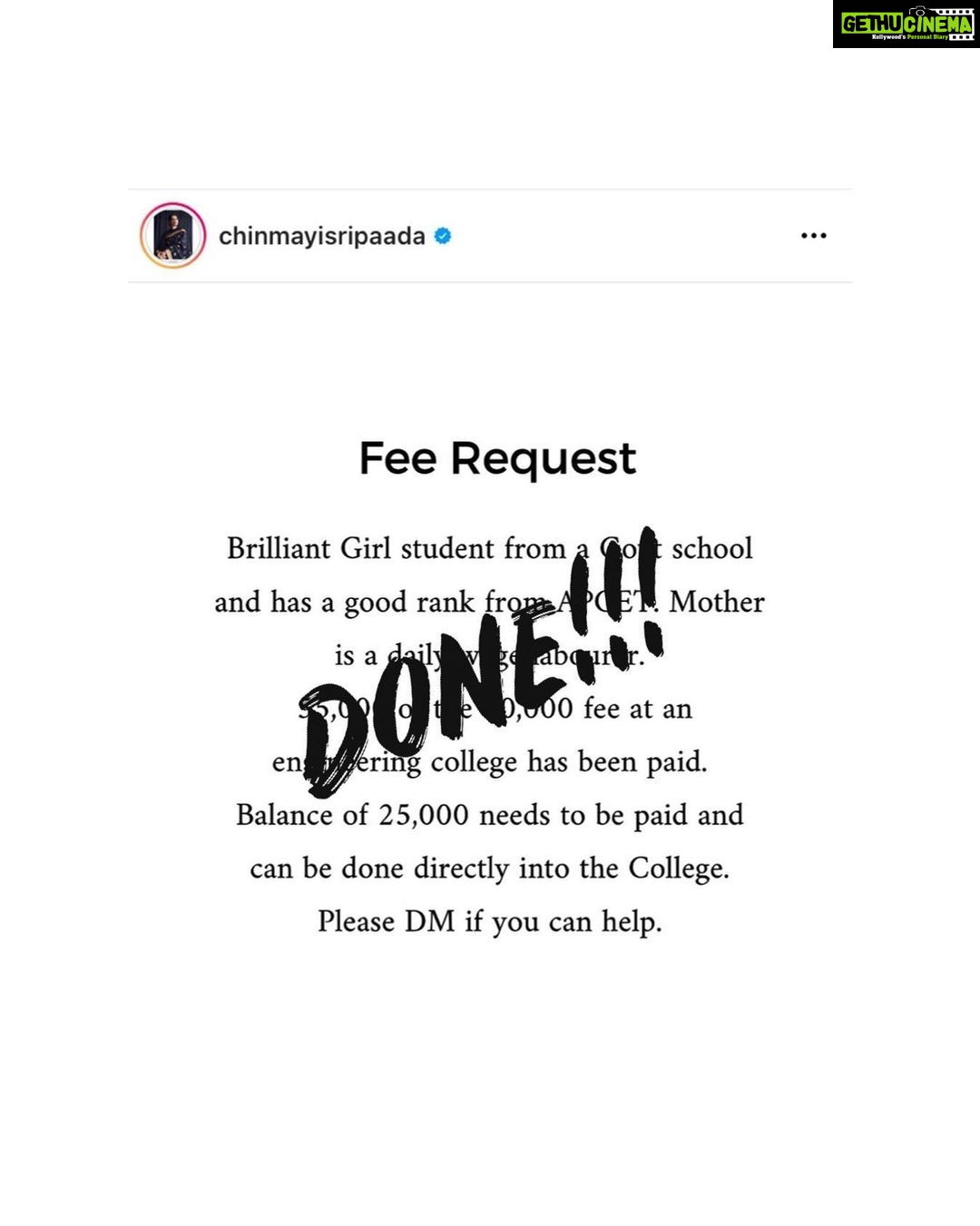The height and width of the screenshot is (1226, 980).
Task: Click the film strip graphic in logo
Action: (950, 25)
